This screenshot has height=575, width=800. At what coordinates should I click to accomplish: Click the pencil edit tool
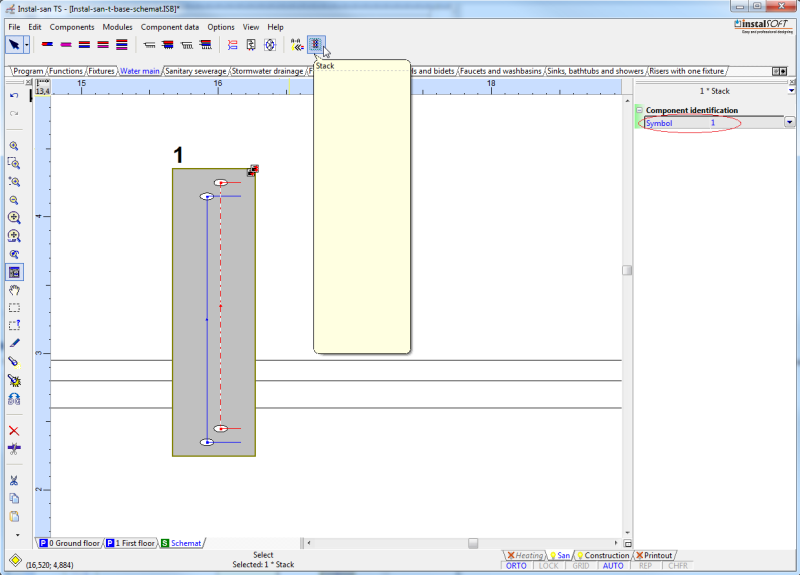pos(14,343)
